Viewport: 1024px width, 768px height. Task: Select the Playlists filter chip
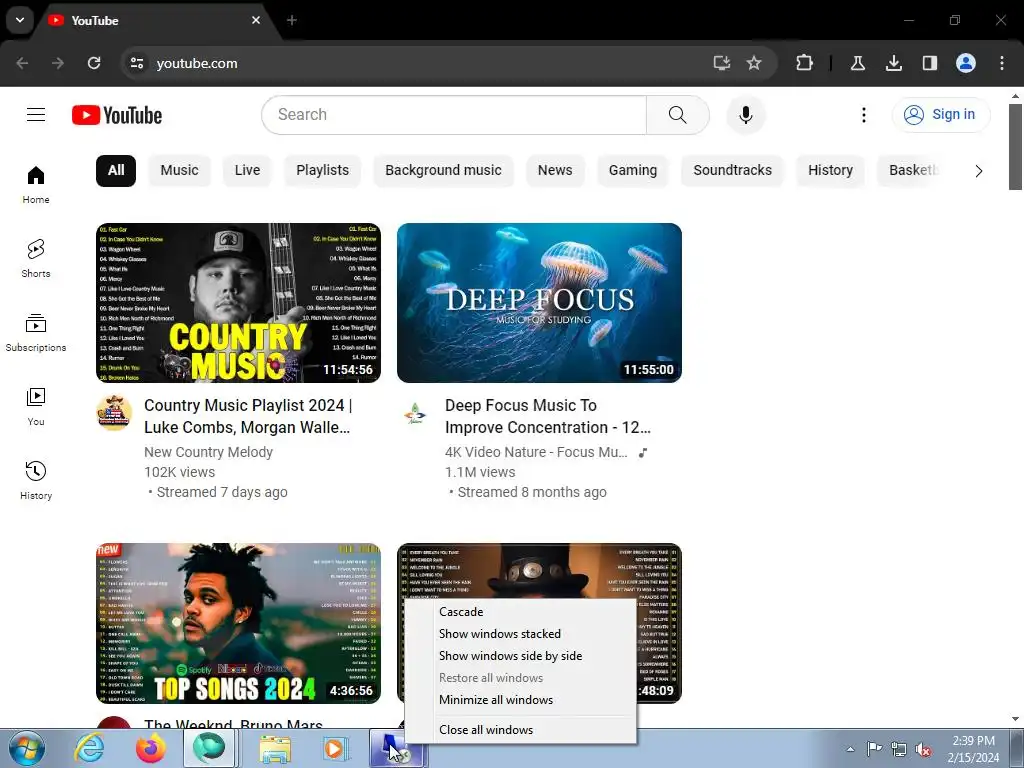[x=323, y=170]
